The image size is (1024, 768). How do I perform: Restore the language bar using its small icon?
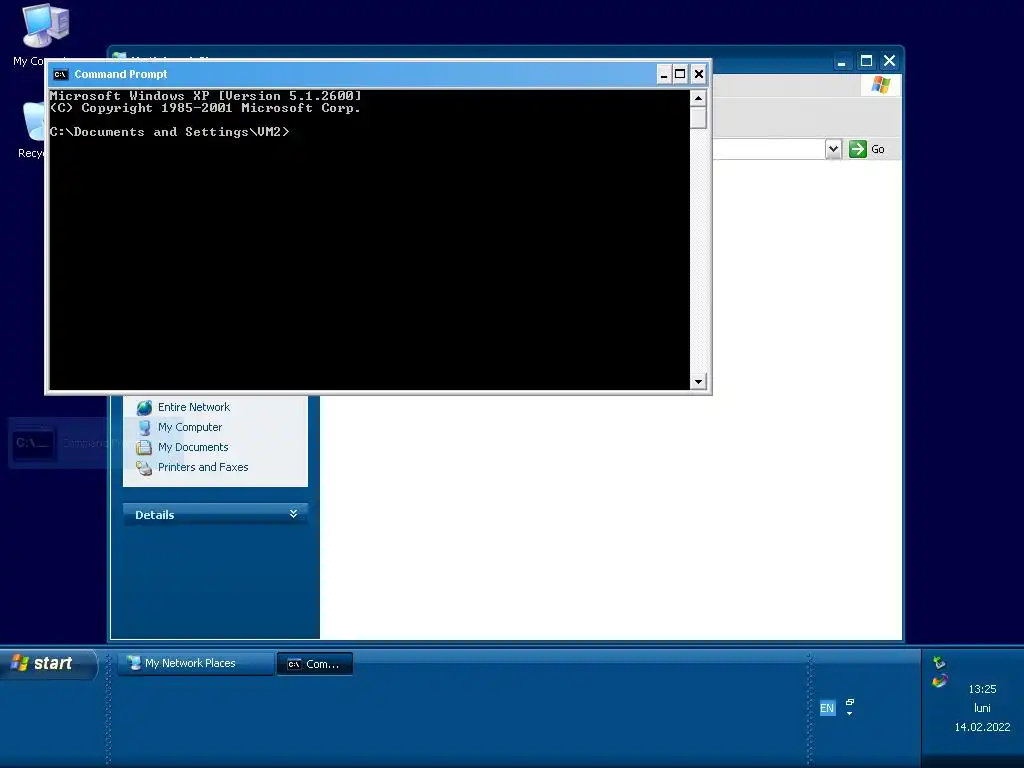(x=850, y=702)
